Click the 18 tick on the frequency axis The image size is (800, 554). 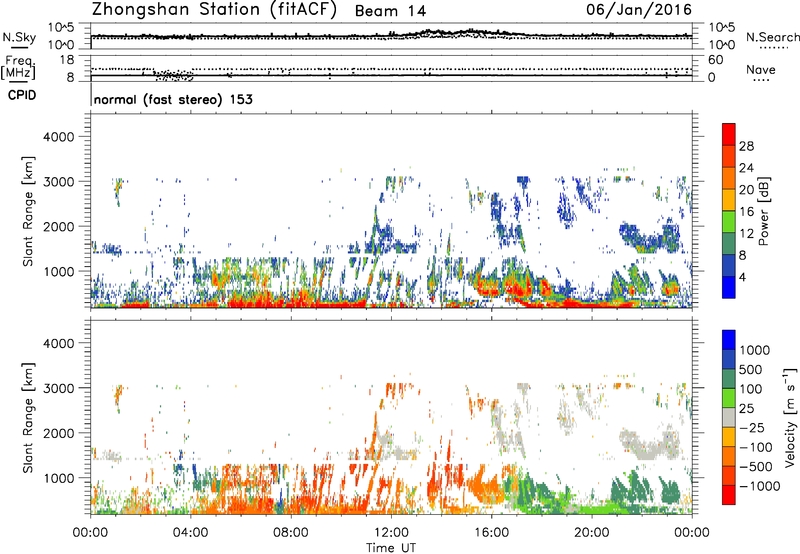67,60
